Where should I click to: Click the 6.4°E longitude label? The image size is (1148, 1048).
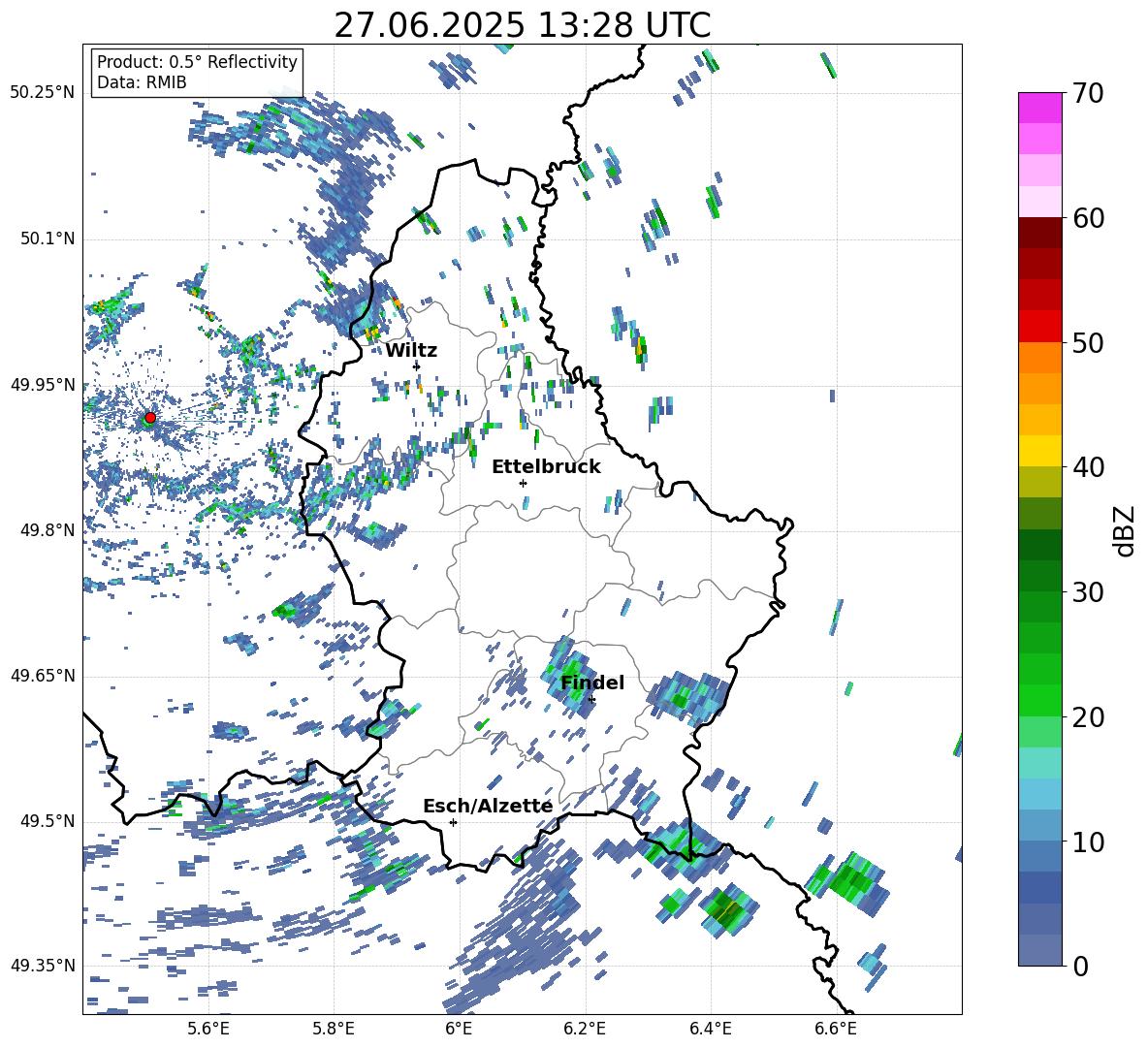point(710,1029)
